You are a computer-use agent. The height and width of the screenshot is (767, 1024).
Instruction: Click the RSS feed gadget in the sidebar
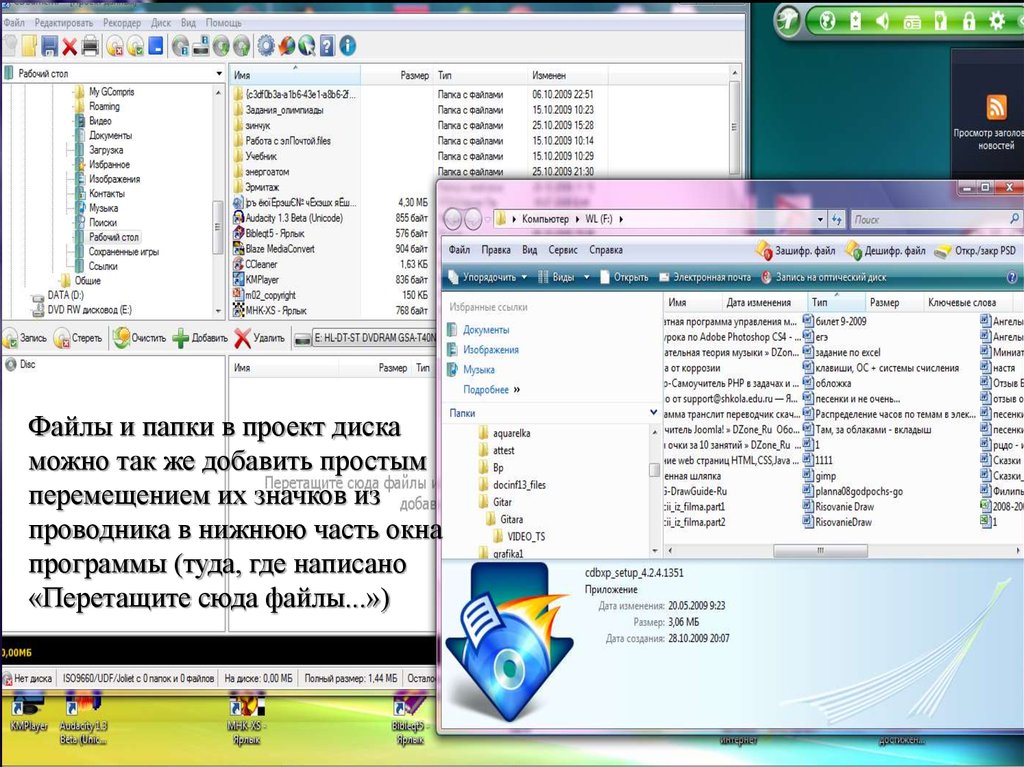tap(999, 106)
